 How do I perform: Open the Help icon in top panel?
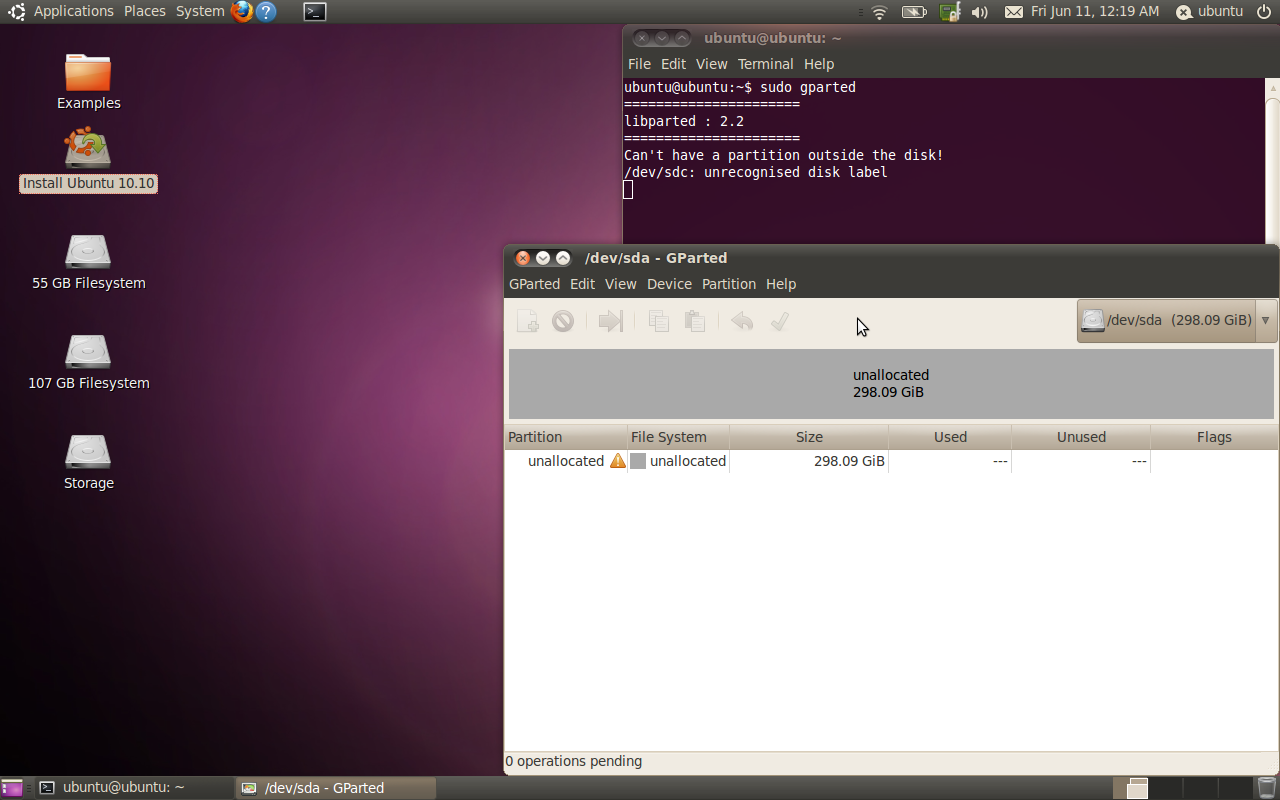coord(266,12)
